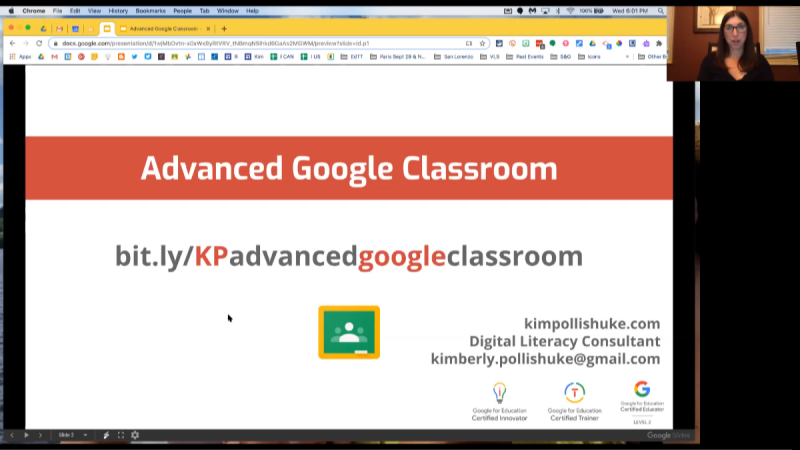Open presentation settings gear
800x450 pixels.
click(x=135, y=435)
